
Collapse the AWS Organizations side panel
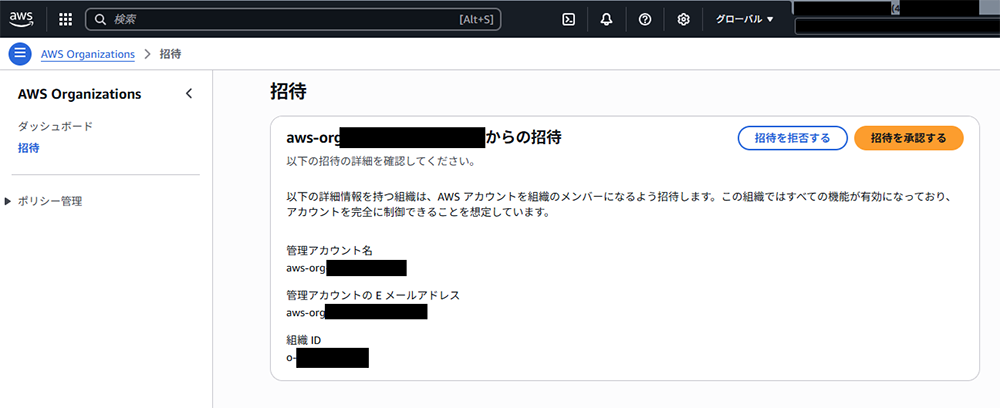coord(189,94)
